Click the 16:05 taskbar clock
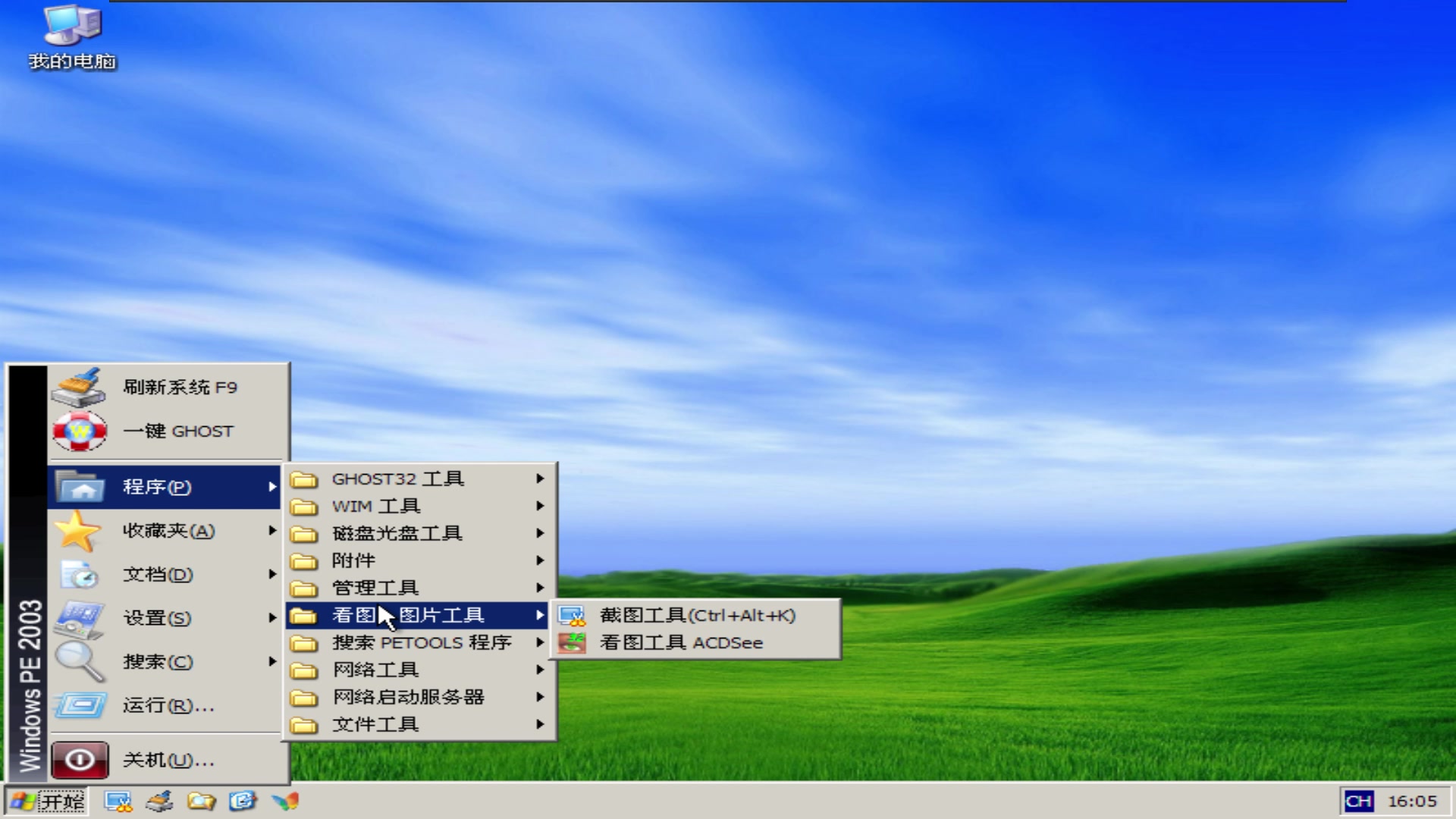The height and width of the screenshot is (819, 1456). pyautogui.click(x=1412, y=802)
